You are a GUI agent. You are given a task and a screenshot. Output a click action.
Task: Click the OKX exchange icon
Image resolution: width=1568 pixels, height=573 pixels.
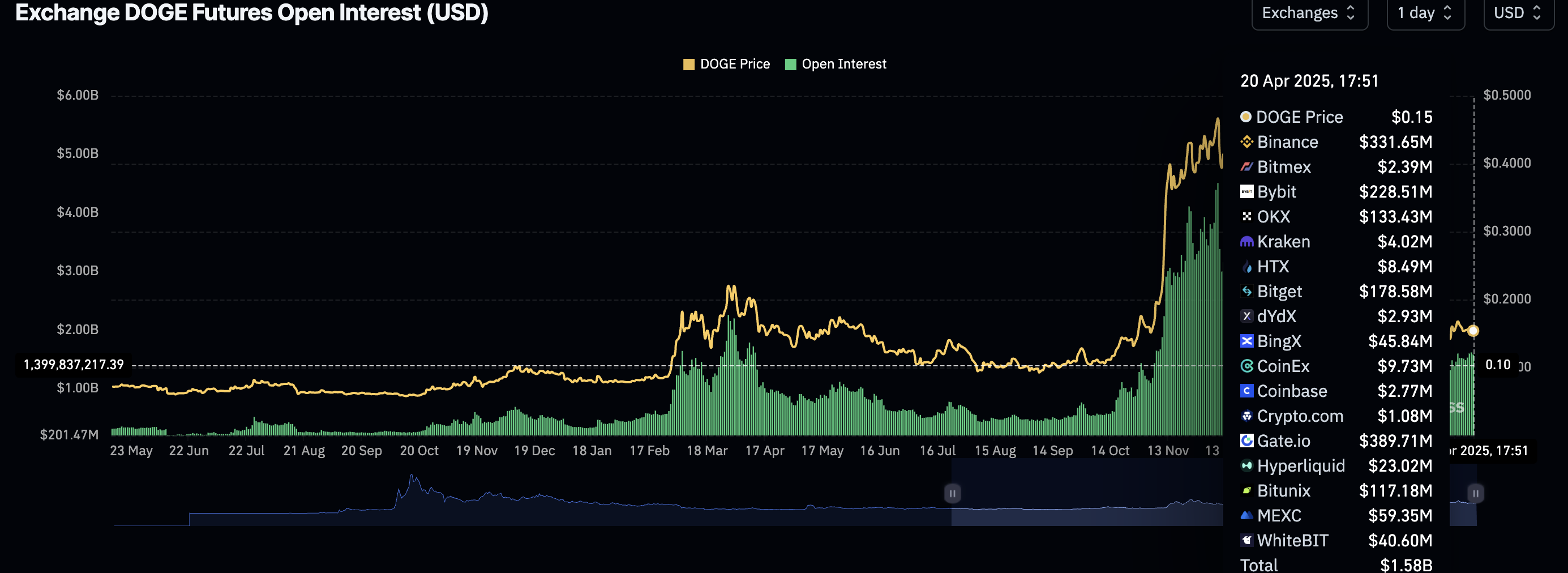tap(1246, 217)
